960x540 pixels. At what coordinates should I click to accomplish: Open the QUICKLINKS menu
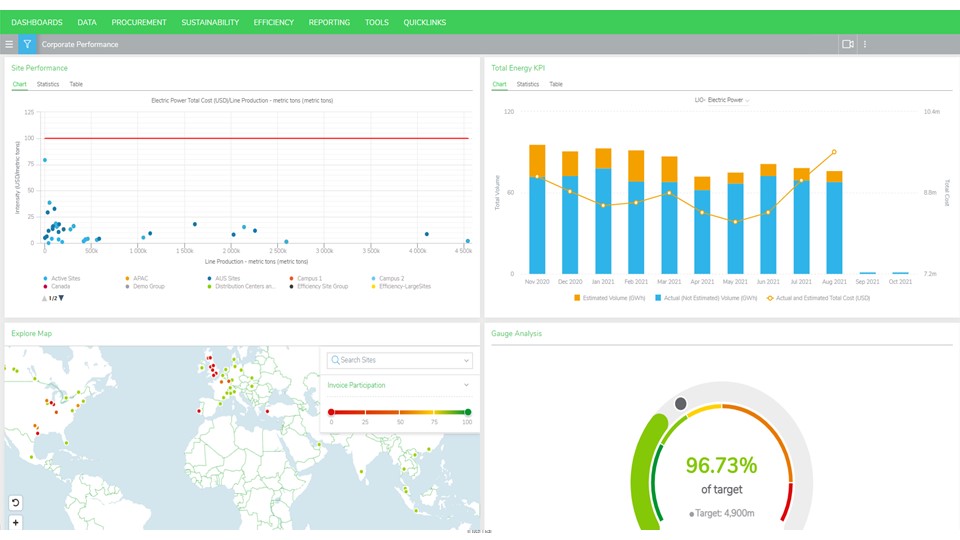pos(424,22)
